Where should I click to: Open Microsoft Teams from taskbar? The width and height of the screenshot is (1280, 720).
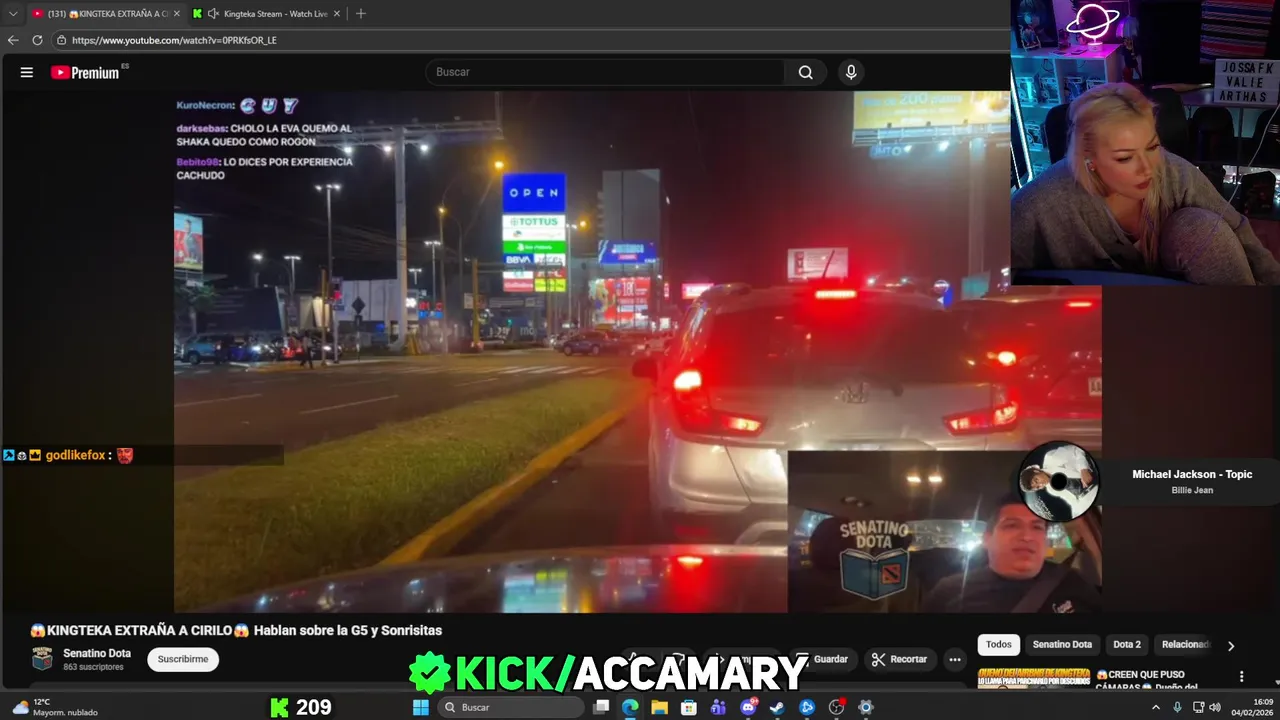pos(718,707)
